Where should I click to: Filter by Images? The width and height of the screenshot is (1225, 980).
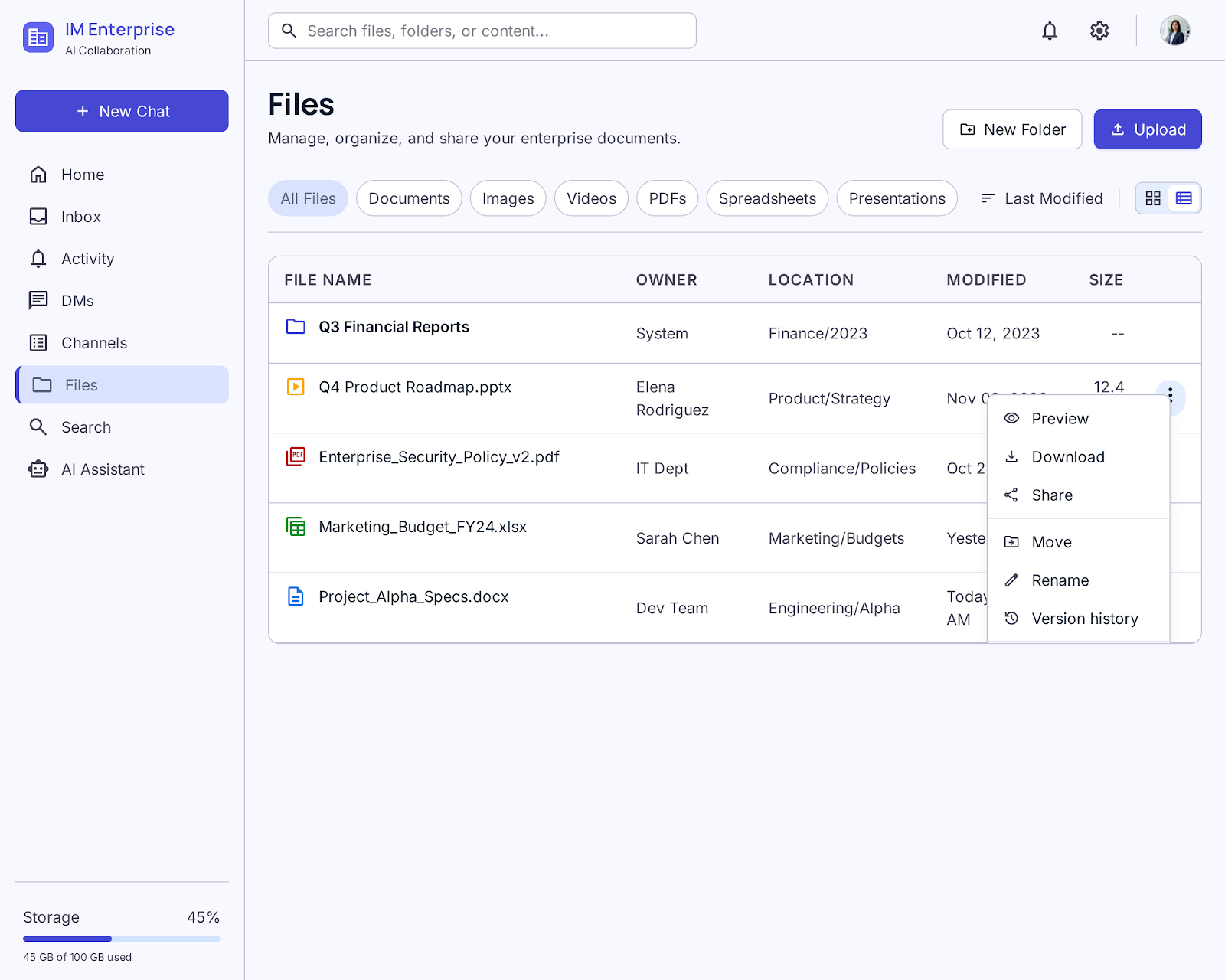508,198
